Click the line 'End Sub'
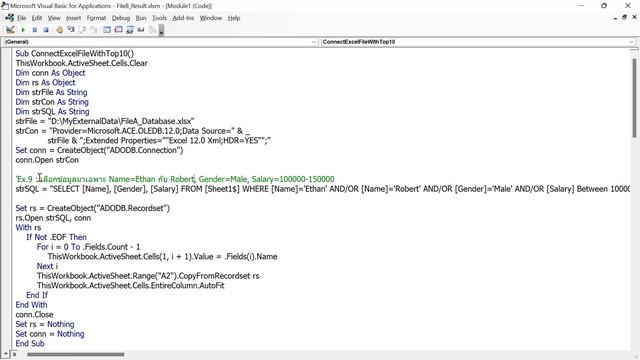Image resolution: width=640 pixels, height=360 pixels. pyautogui.click(x=30, y=344)
